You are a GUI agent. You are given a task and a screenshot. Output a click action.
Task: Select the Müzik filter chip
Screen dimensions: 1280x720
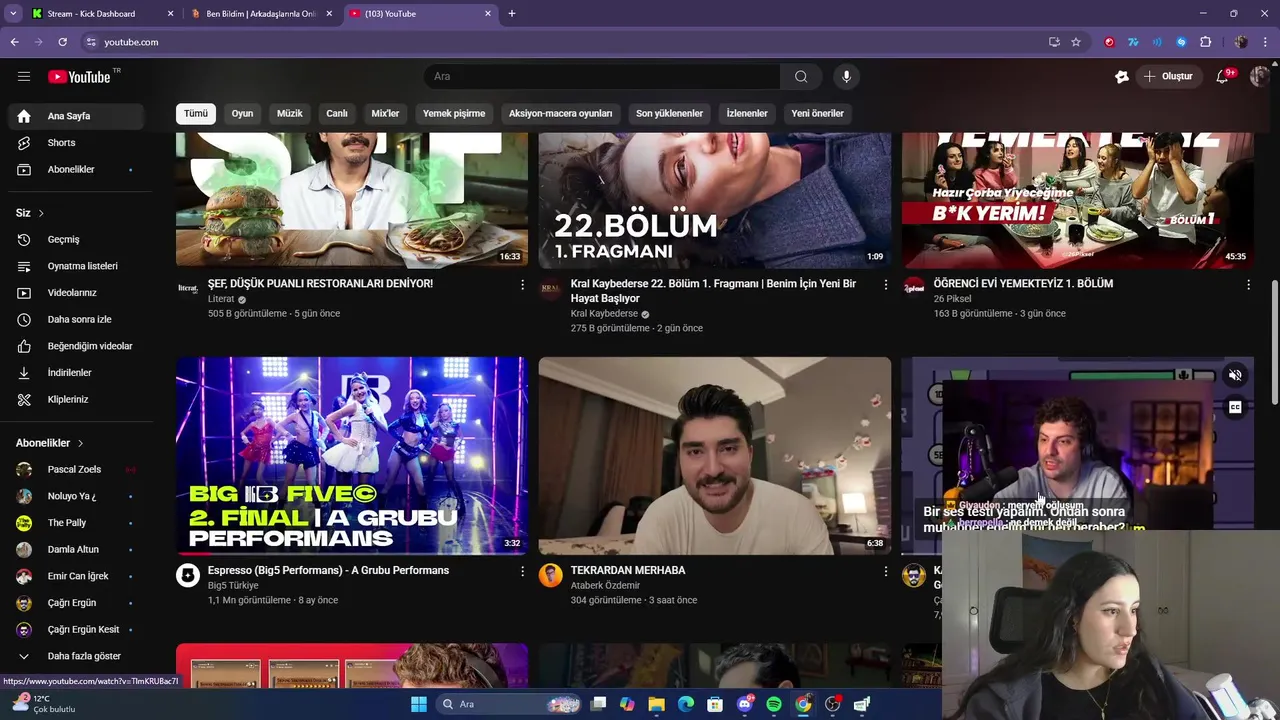click(290, 113)
